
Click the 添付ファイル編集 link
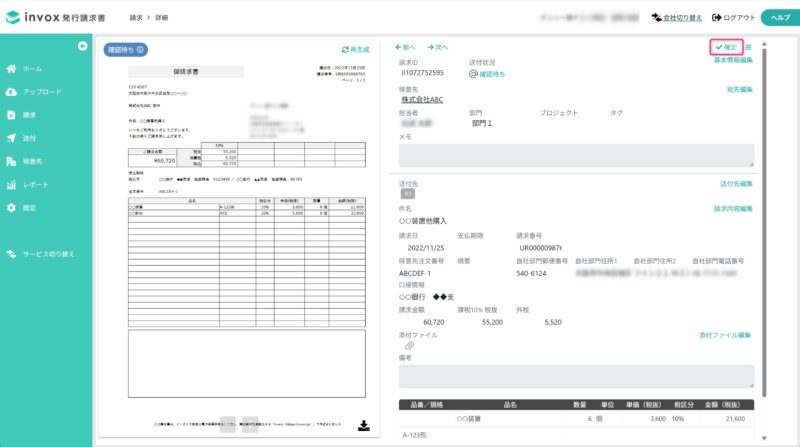[725, 335]
